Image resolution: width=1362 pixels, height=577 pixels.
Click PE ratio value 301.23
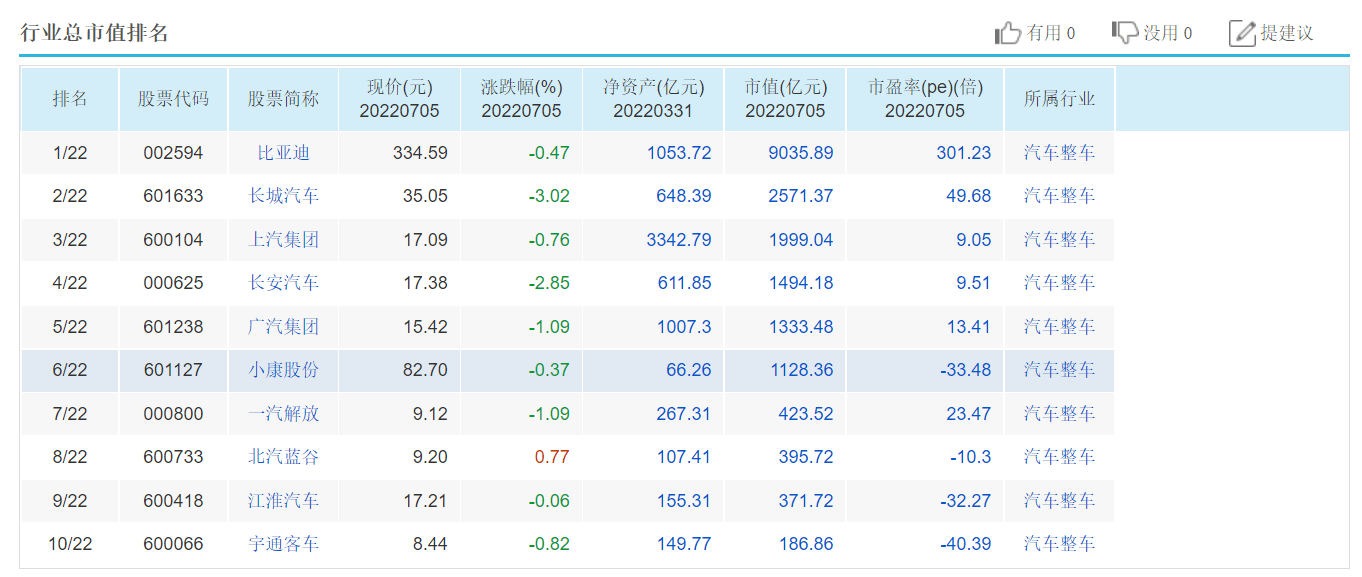pos(964,153)
